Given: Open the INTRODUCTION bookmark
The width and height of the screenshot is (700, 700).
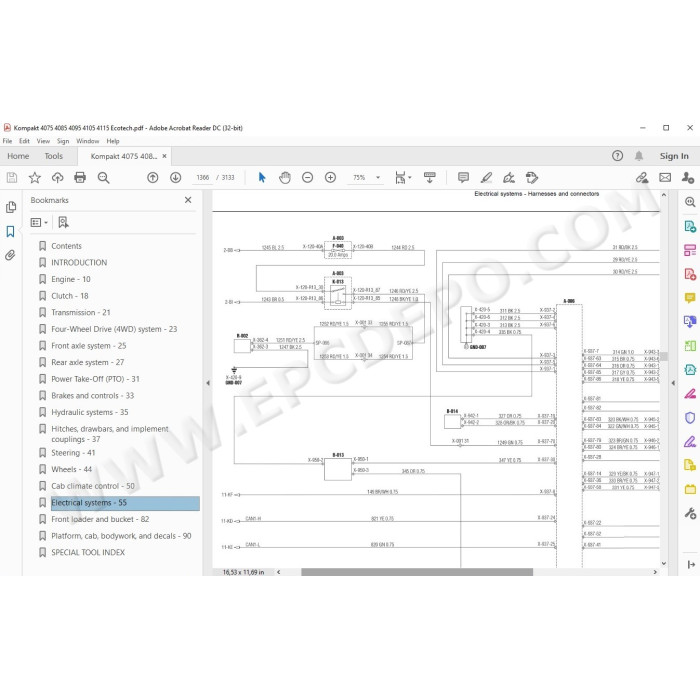Looking at the screenshot, I should 79,262.
